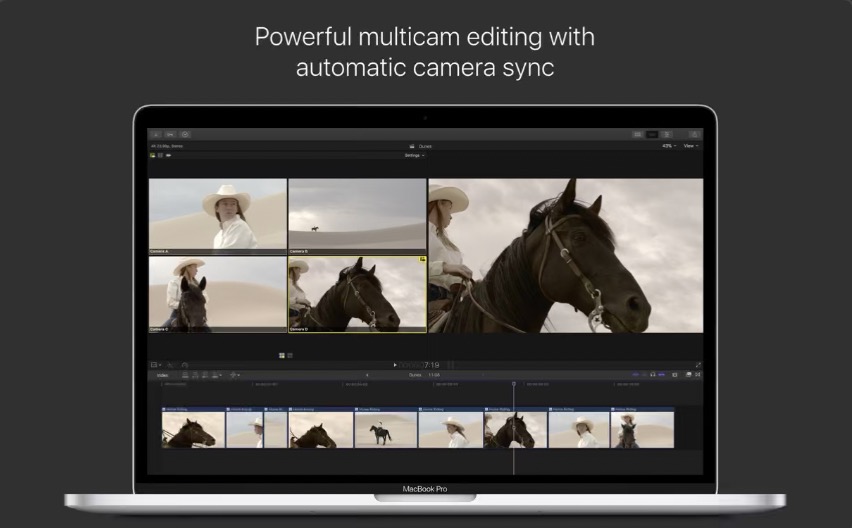
Task: Click the share export icon at top right
Action: point(695,134)
